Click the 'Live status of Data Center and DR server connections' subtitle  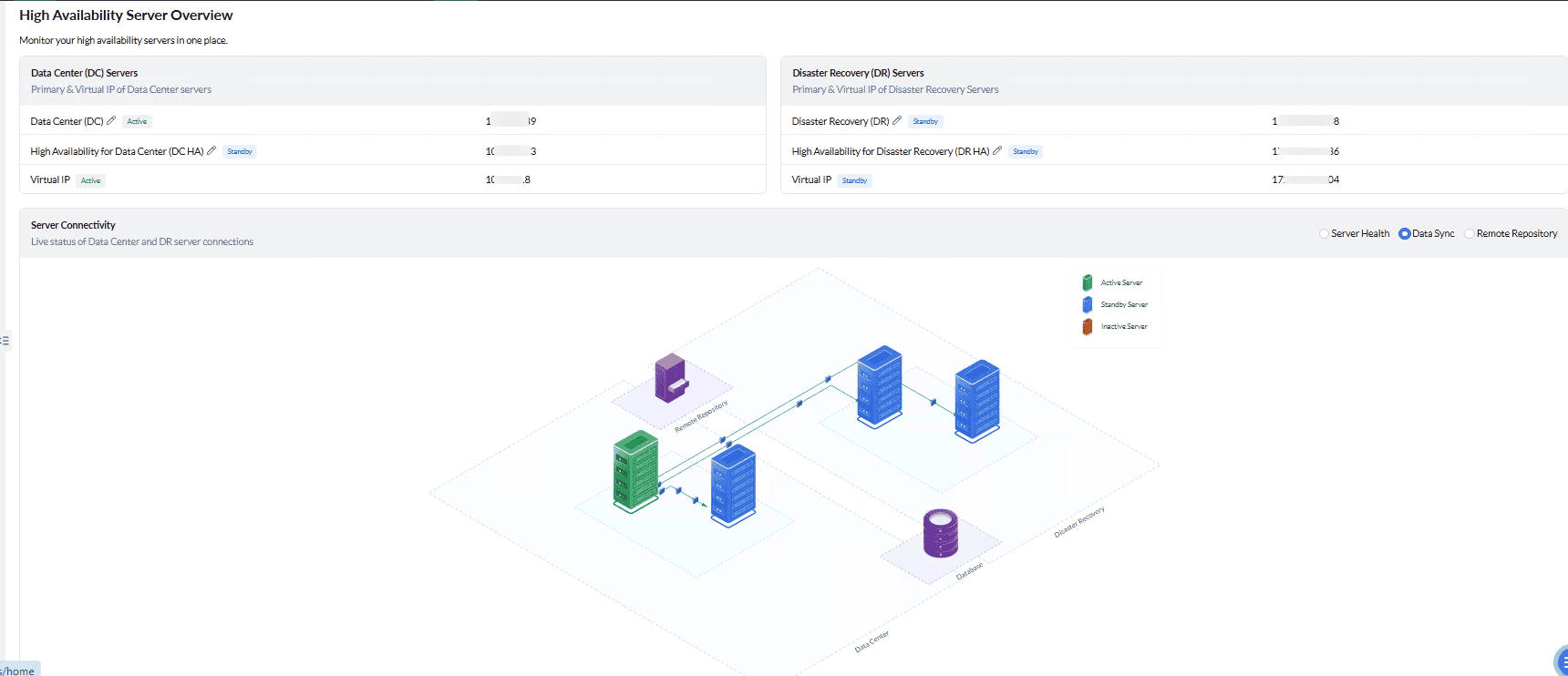(x=142, y=241)
